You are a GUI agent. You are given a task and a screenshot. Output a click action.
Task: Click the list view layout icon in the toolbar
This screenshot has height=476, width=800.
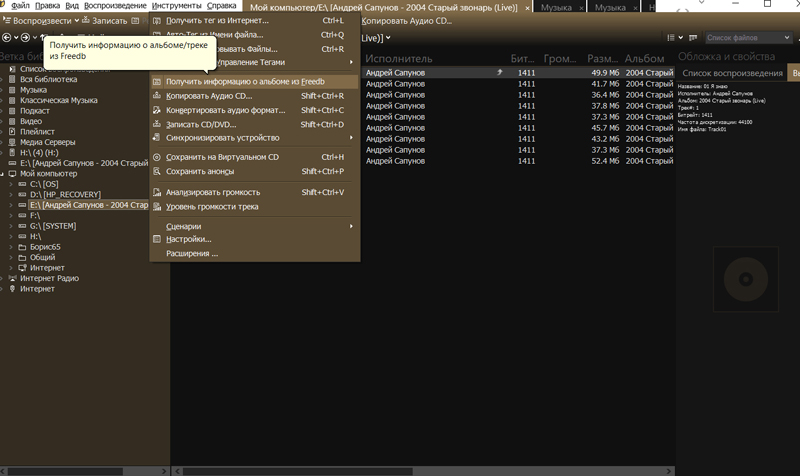671,38
